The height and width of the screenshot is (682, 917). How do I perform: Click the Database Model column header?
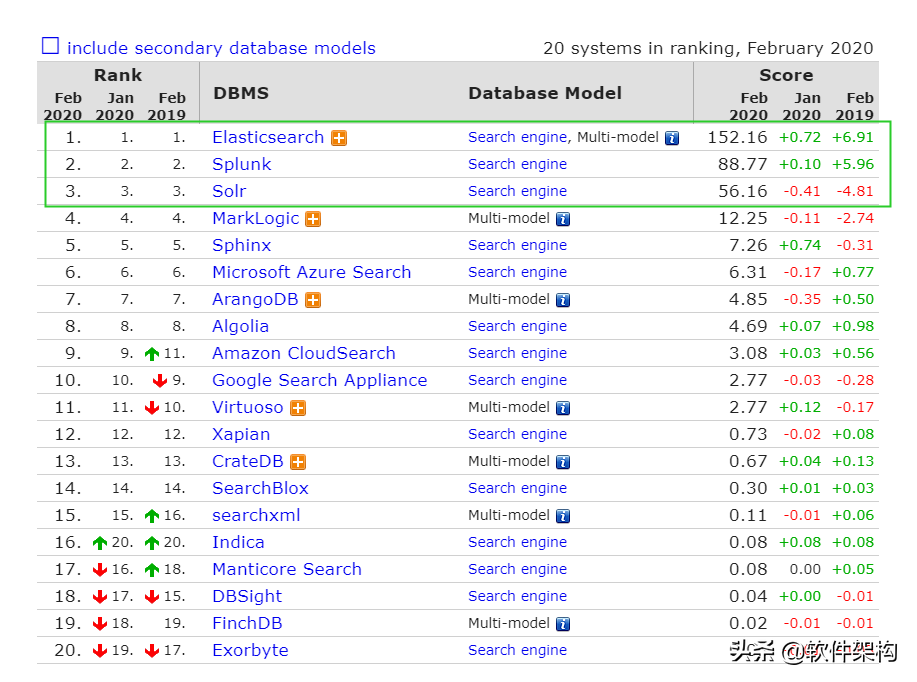(544, 93)
